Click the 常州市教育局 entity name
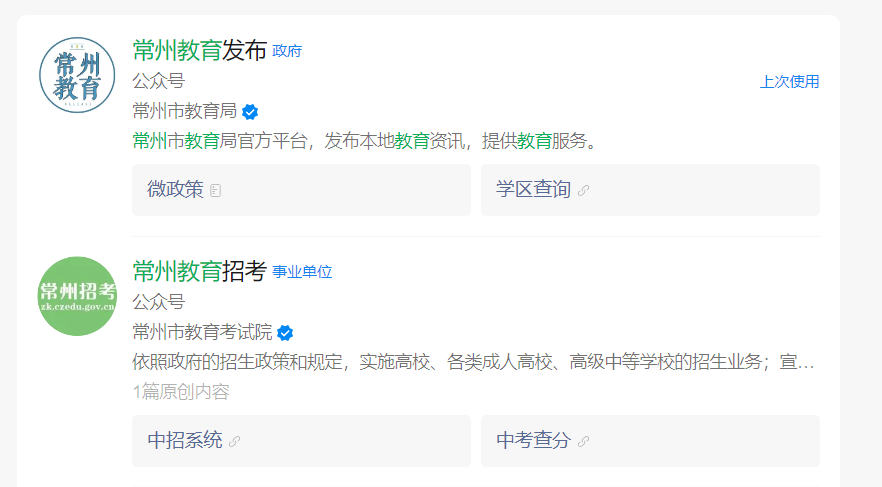882x487 pixels. tap(184, 111)
